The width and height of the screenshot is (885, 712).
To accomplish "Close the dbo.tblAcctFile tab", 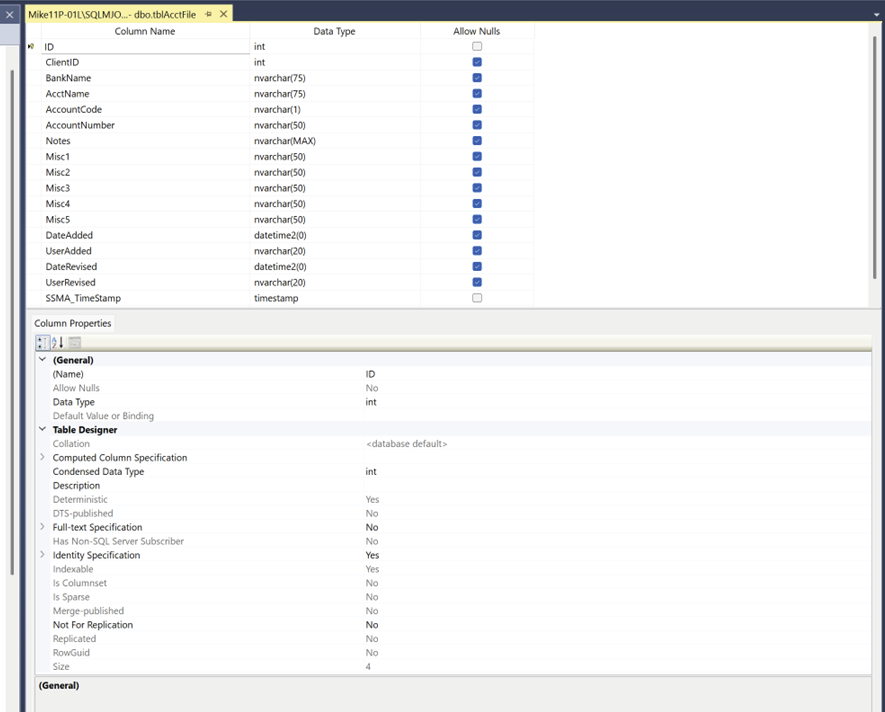I will click(224, 14).
